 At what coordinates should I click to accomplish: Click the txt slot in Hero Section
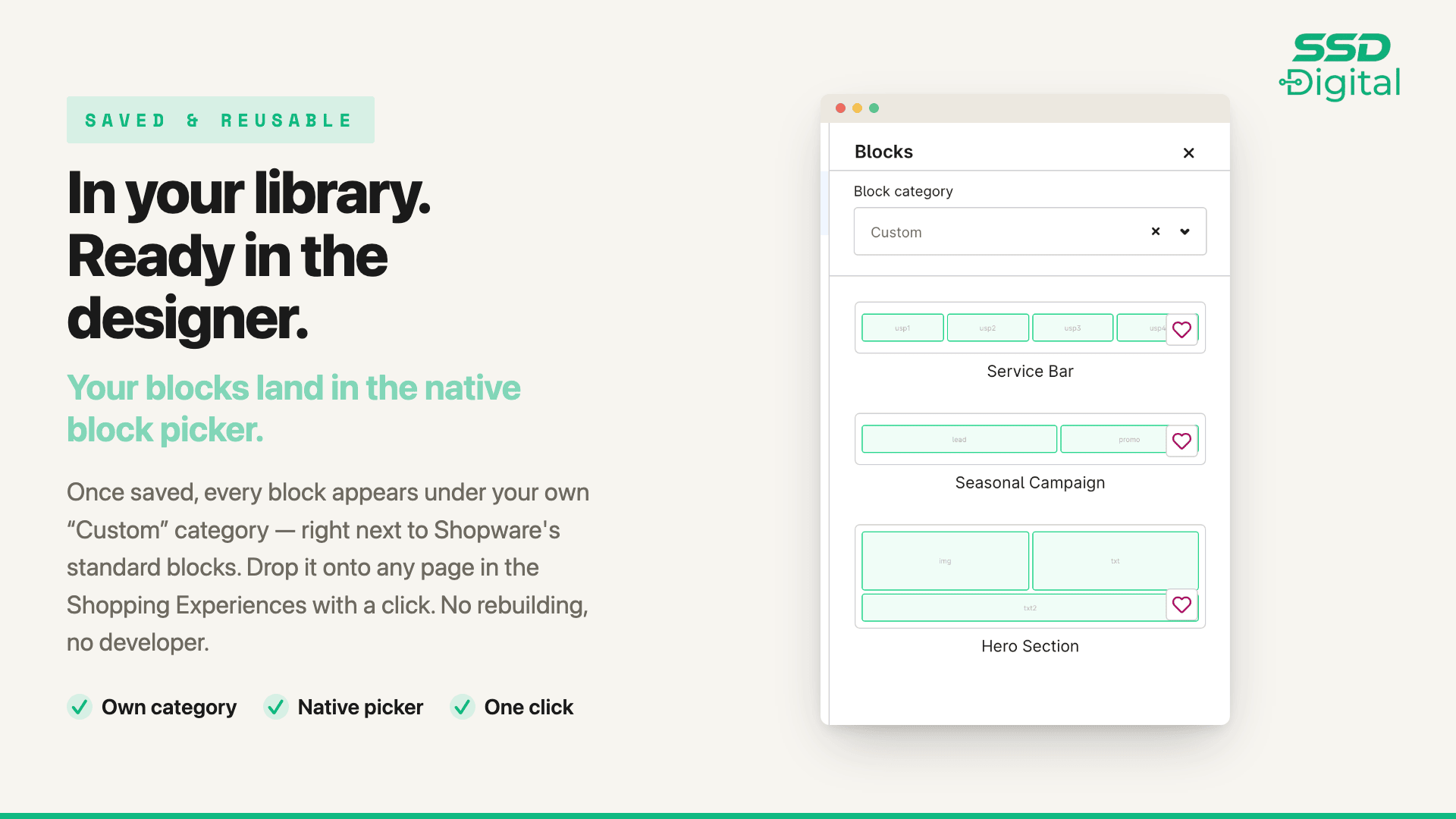pos(1115,561)
